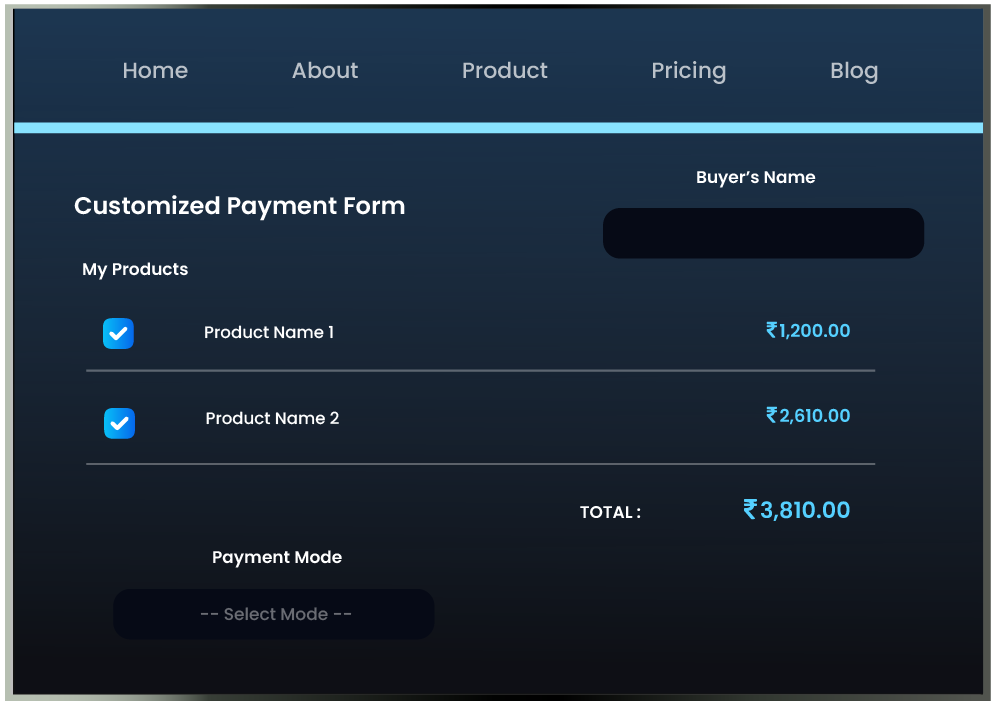This screenshot has width=996, height=708.
Task: Click the Product Name 1 label
Action: click(269, 332)
